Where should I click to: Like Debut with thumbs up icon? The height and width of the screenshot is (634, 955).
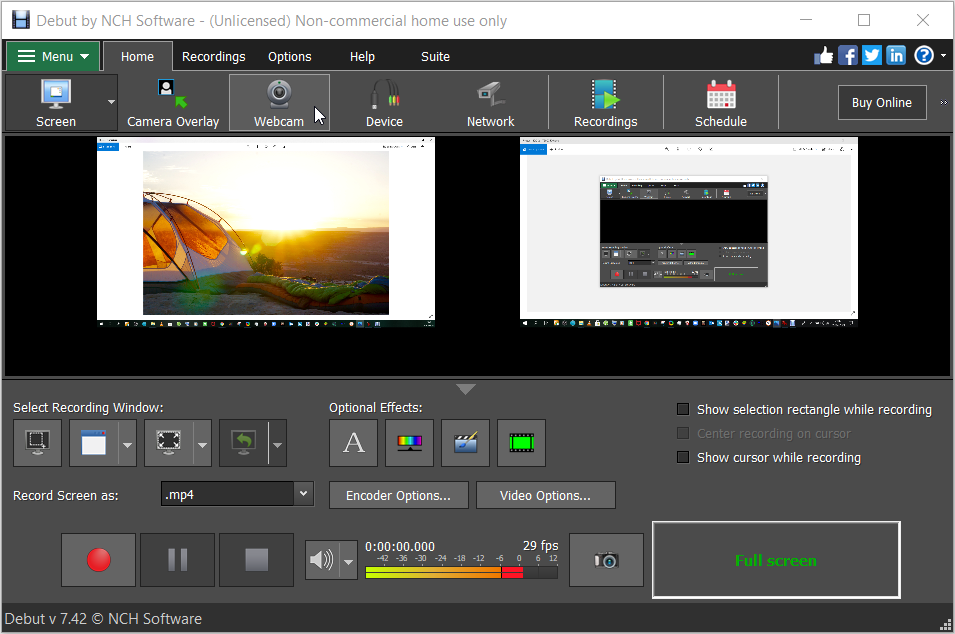point(823,56)
